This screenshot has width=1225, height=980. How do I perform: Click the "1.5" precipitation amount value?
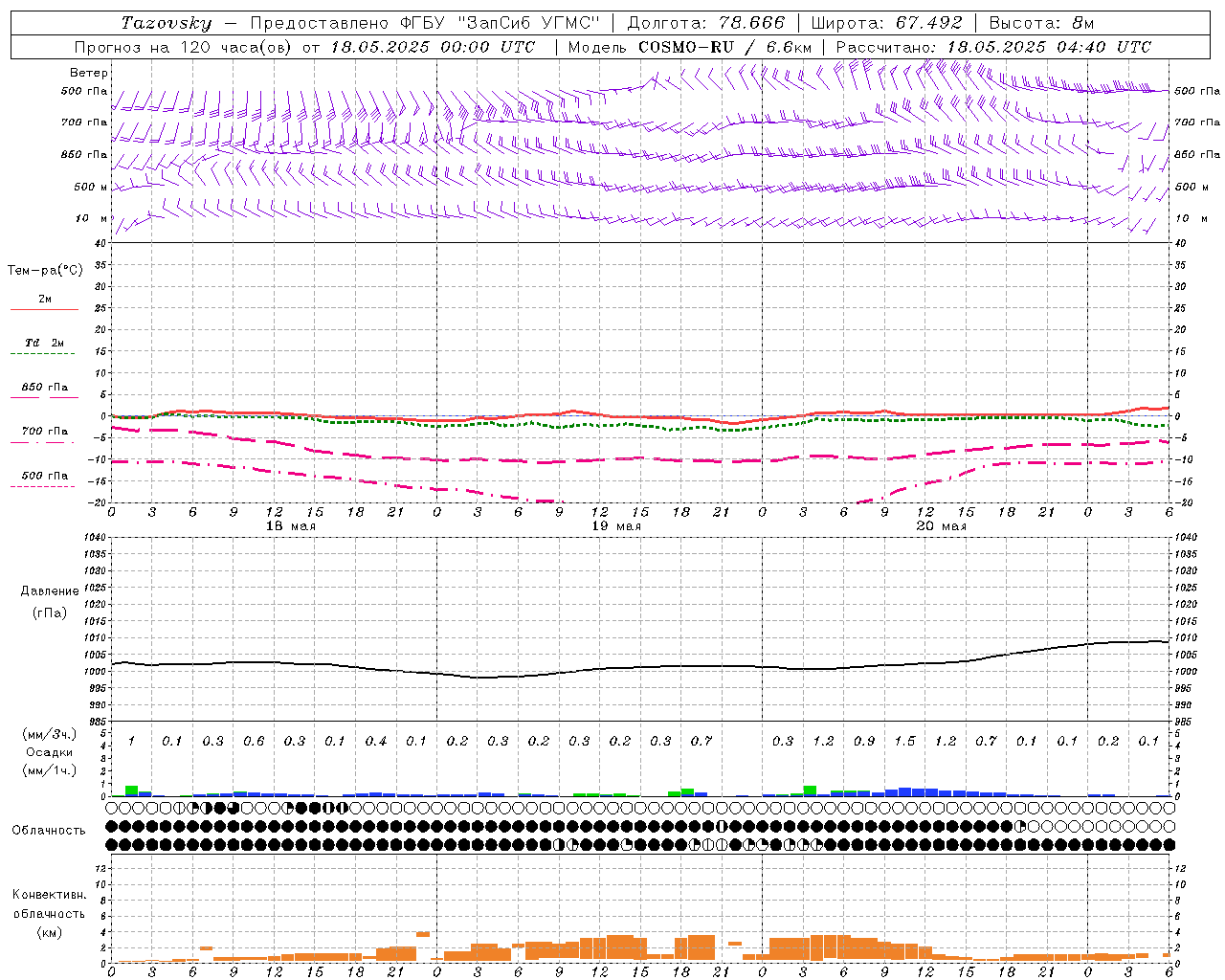click(904, 742)
